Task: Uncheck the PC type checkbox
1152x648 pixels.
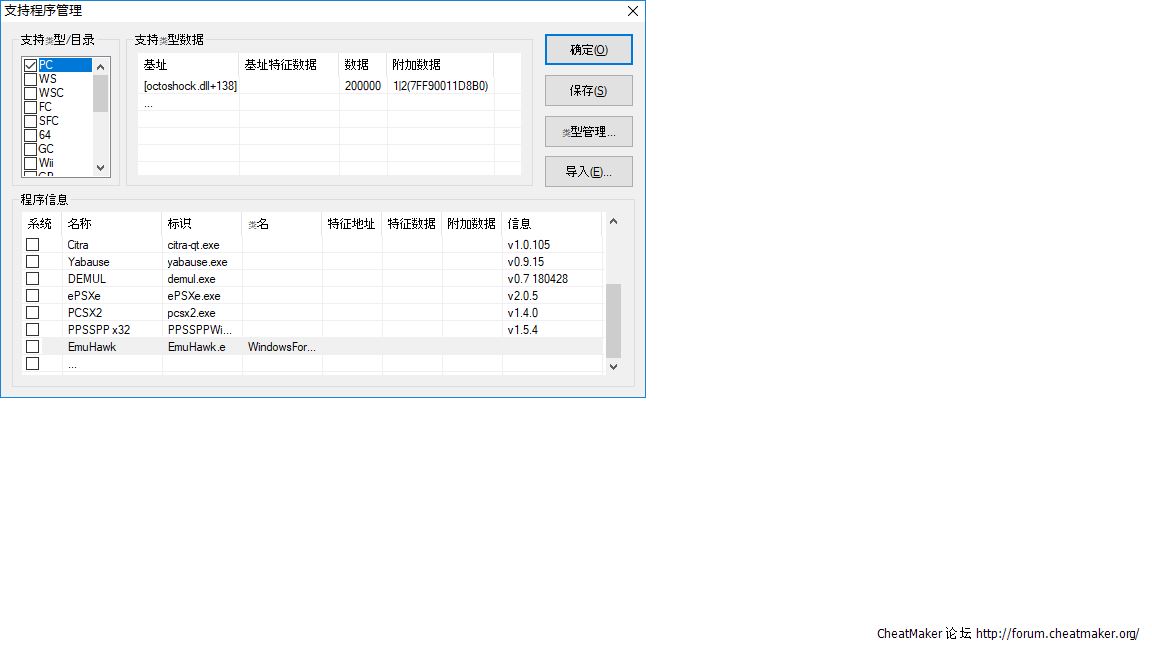Action: [31, 65]
